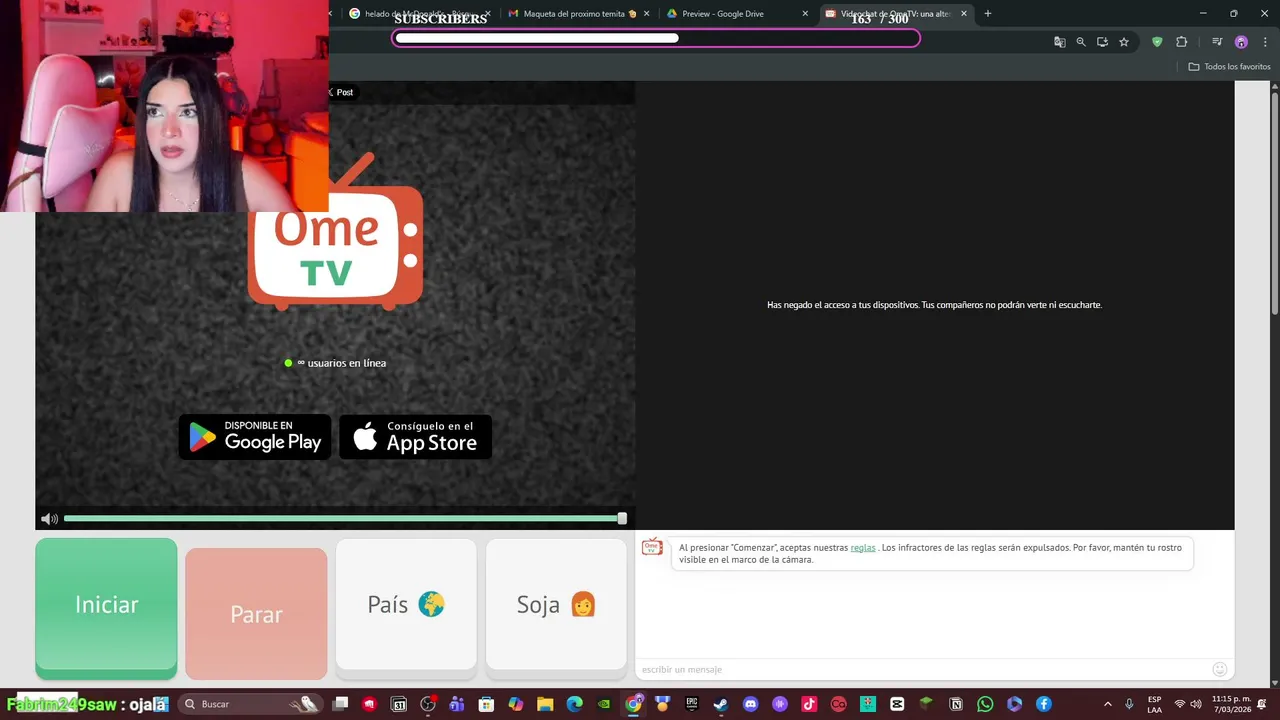
Task: Click the install app icon in address bar
Action: coord(1102,42)
